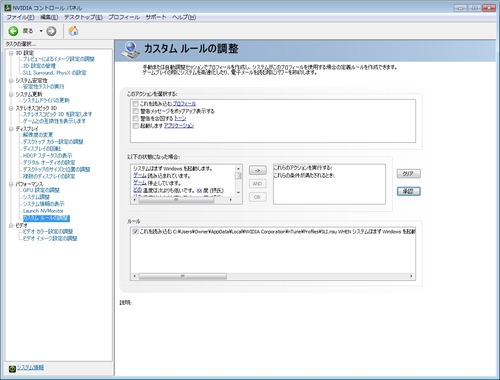
Task: Open システムドライバの更新 tree item
Action: [x=46, y=100]
